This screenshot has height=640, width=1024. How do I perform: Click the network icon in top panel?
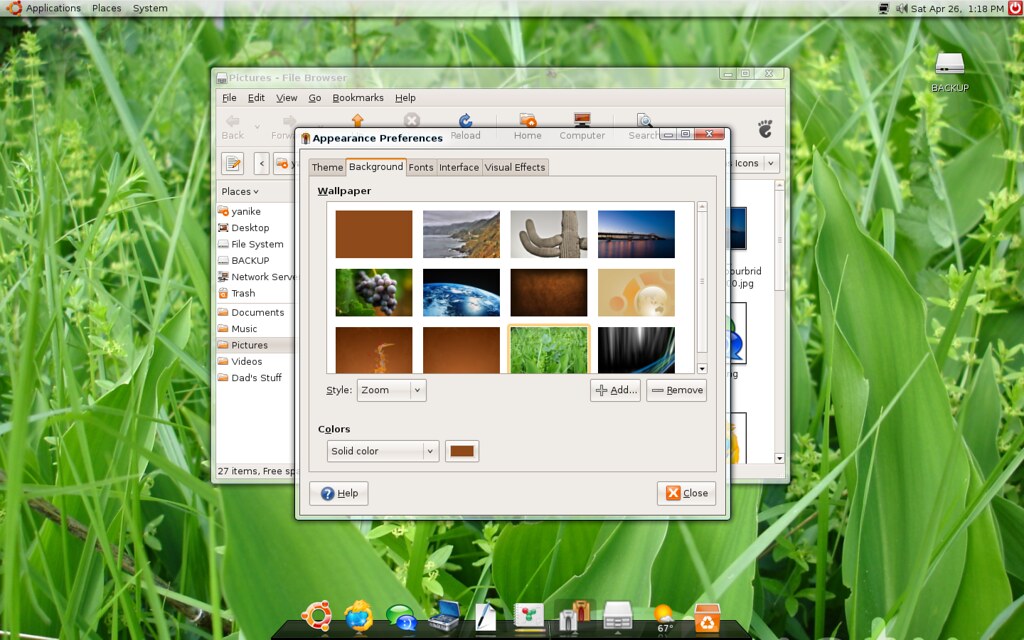click(x=884, y=8)
